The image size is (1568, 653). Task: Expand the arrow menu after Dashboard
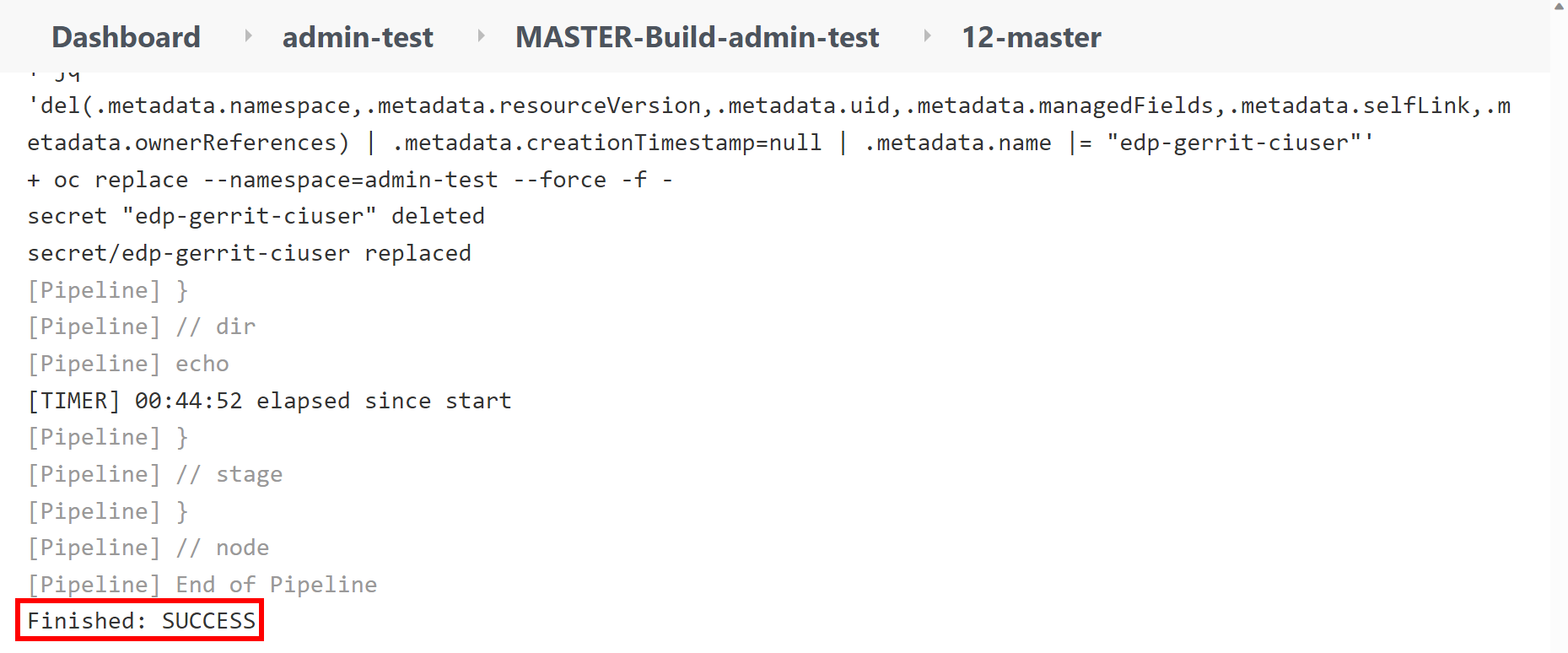pyautogui.click(x=248, y=35)
